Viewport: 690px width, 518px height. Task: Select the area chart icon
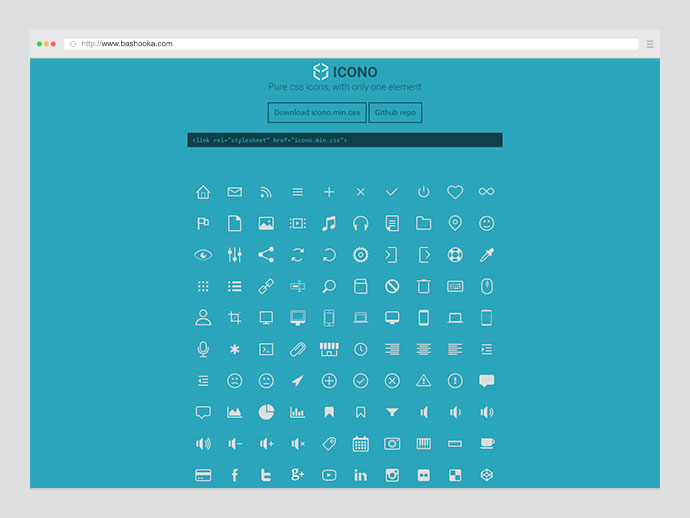235,412
